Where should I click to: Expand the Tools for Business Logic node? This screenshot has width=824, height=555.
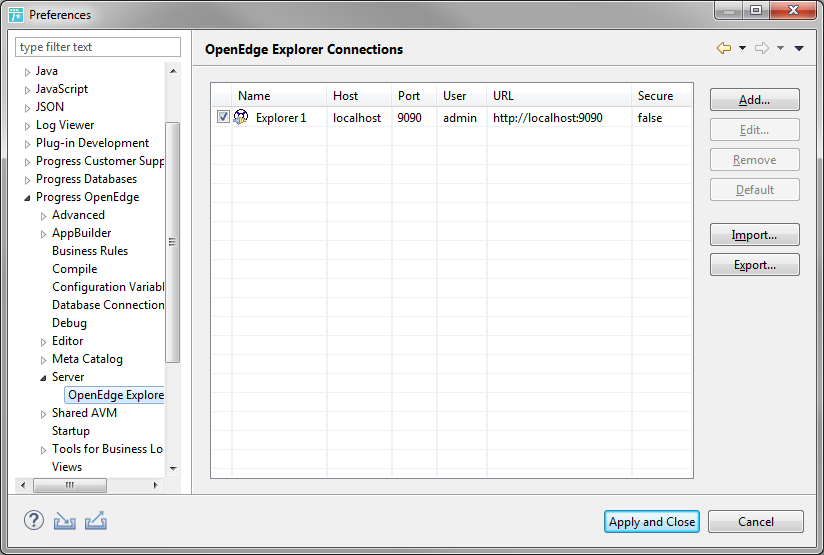click(x=43, y=450)
